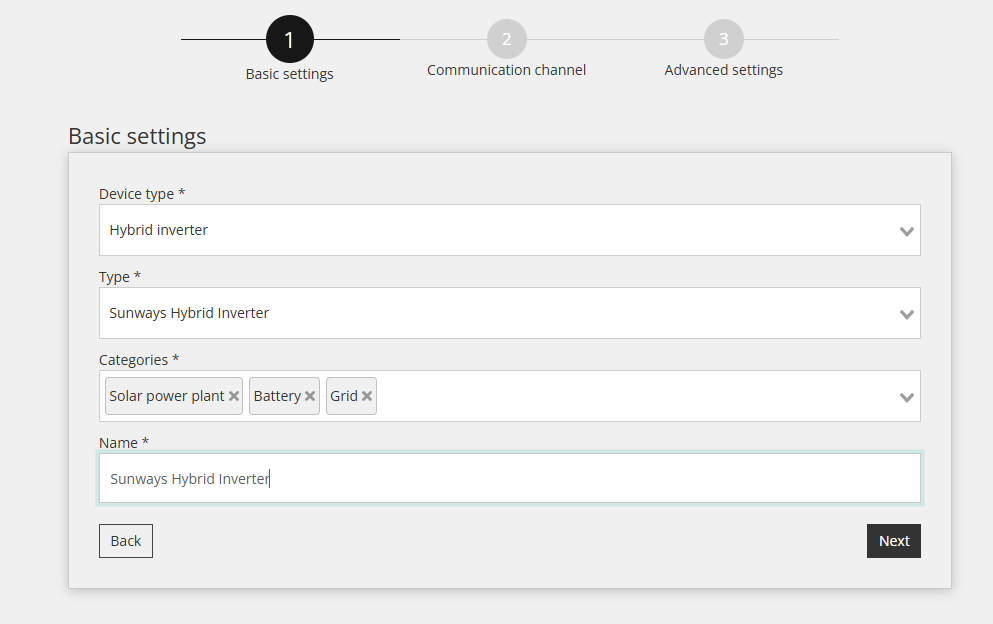
Task: Open the Device type dropdown arrow
Action: pos(907,231)
